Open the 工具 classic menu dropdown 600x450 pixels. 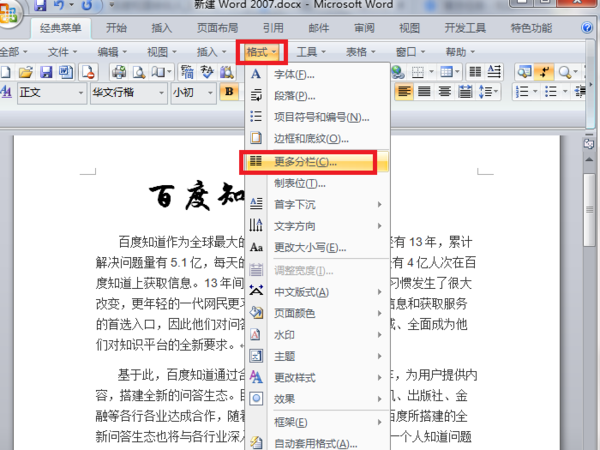point(311,52)
